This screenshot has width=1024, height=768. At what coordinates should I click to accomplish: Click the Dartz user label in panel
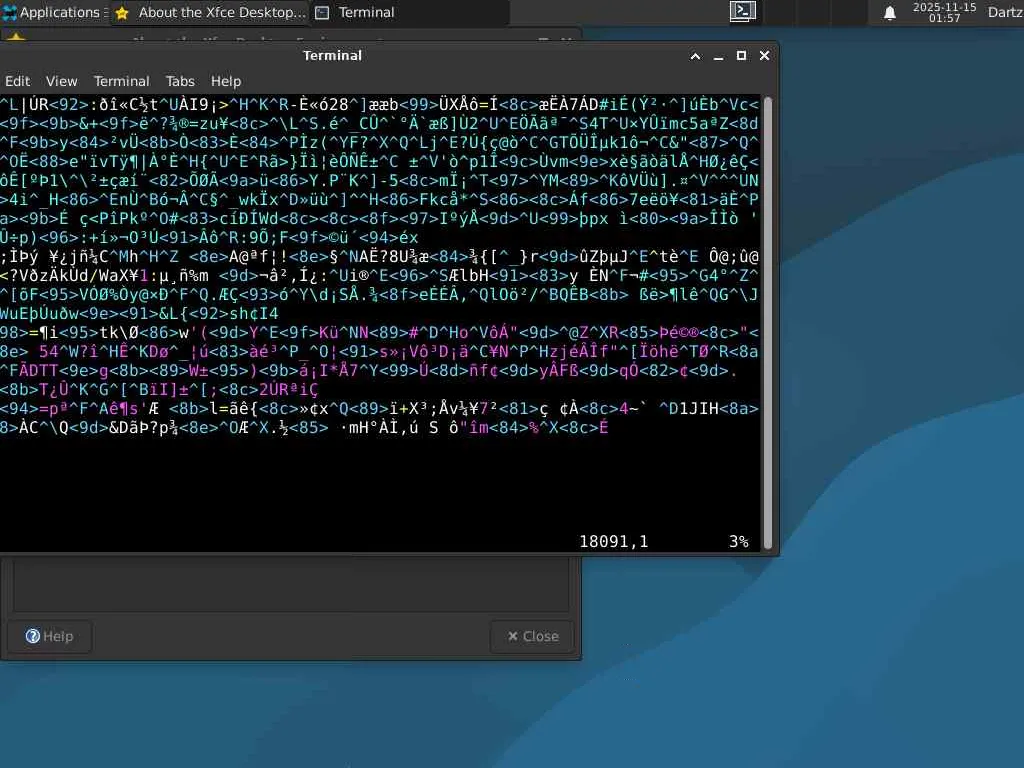(x=1005, y=12)
